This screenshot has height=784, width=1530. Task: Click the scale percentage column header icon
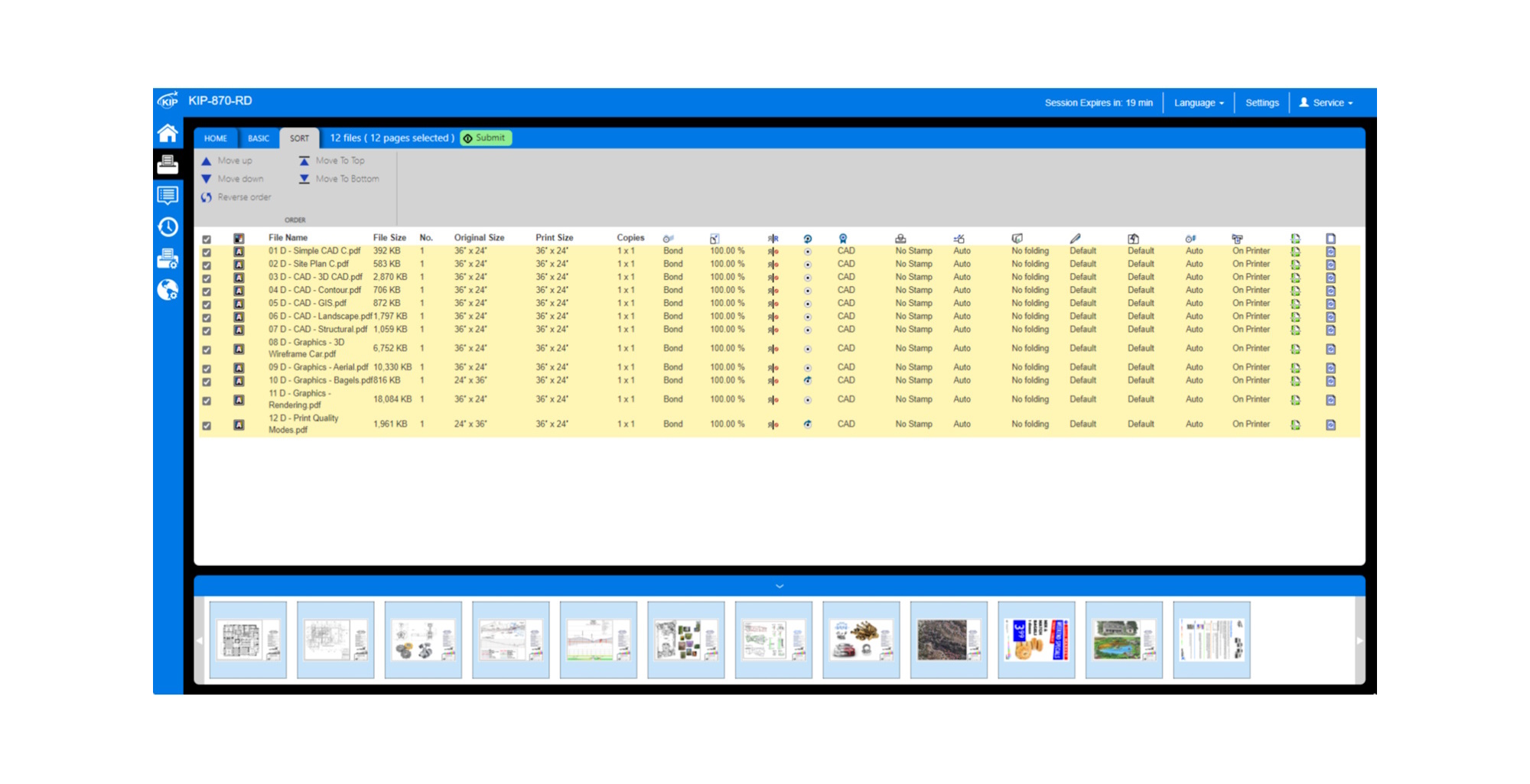point(715,239)
